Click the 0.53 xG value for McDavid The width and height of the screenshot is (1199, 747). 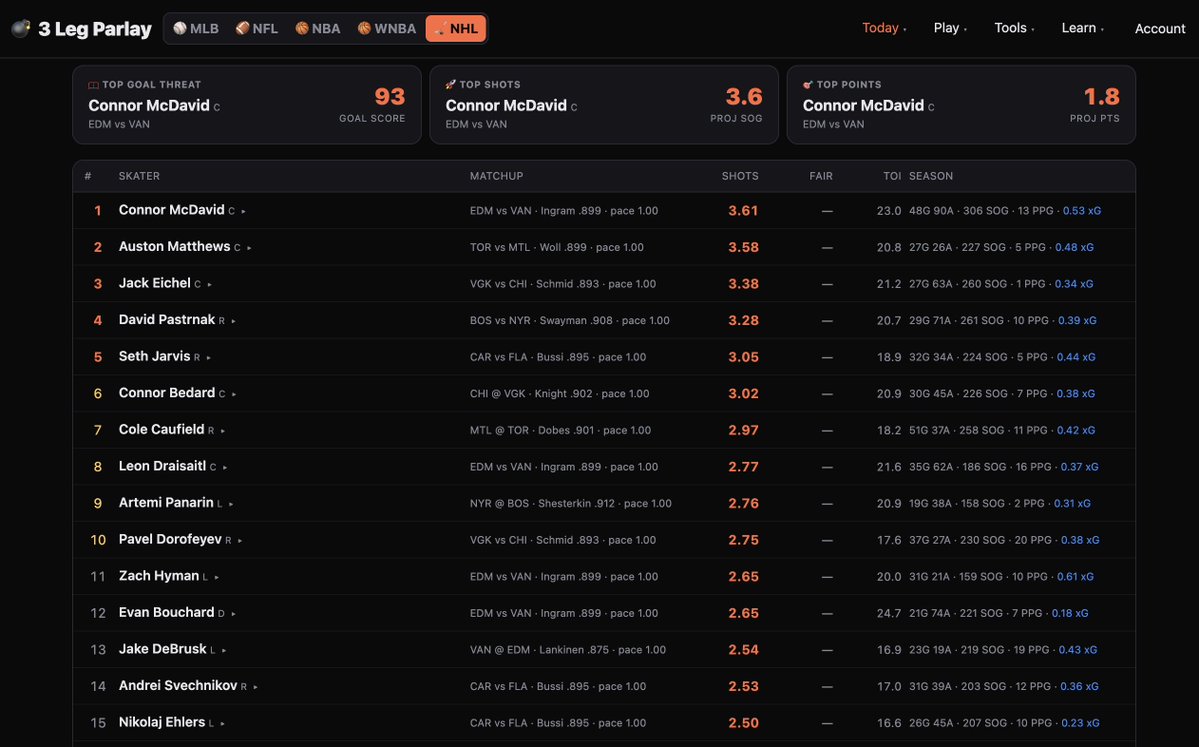pos(1082,211)
